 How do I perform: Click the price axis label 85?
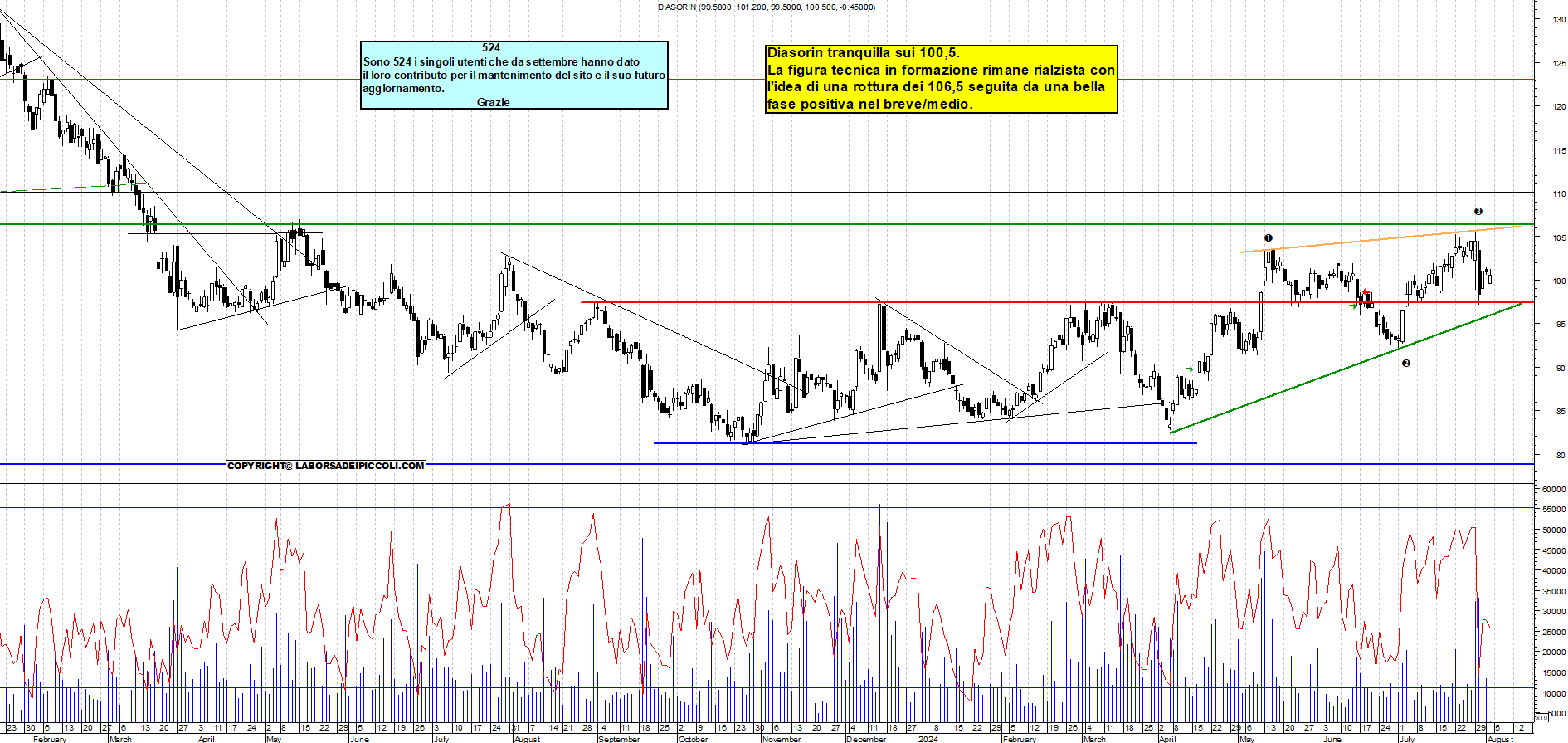click(x=1561, y=412)
